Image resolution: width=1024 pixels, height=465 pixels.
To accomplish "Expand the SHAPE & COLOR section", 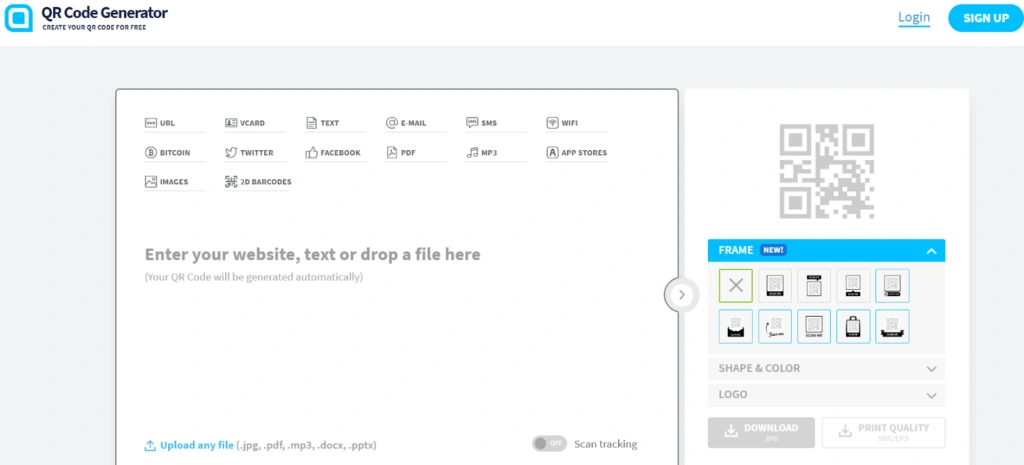I will click(x=825, y=368).
